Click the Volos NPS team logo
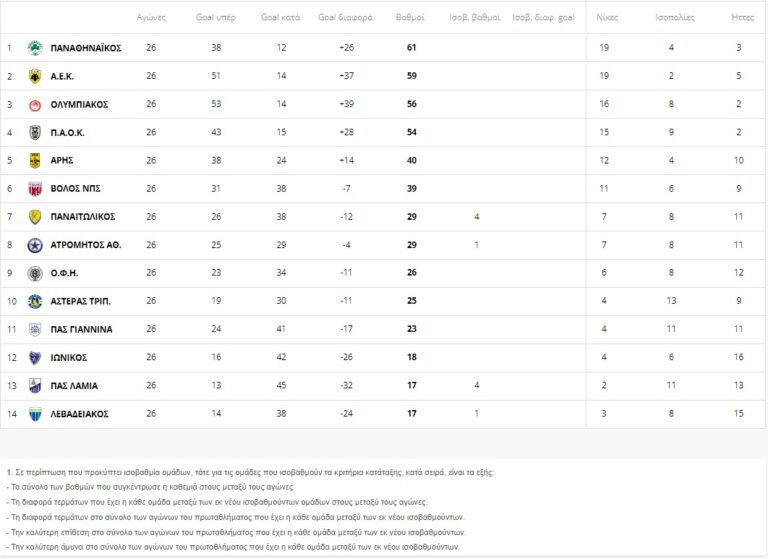Image resolution: width=768 pixels, height=559 pixels. coord(35,188)
